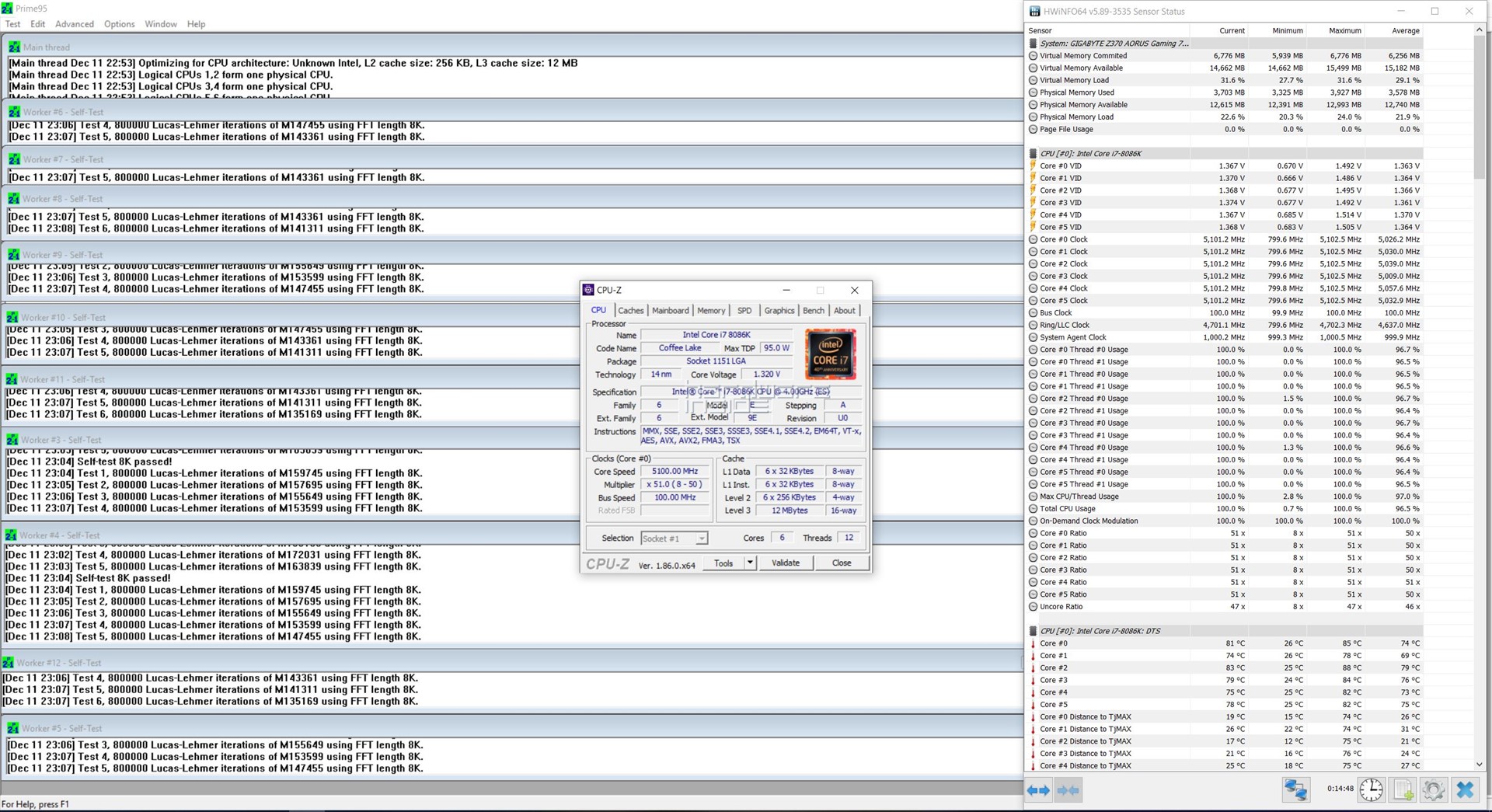Click the Virtual Memory Commited row icon
1492x812 pixels.
click(x=1033, y=56)
